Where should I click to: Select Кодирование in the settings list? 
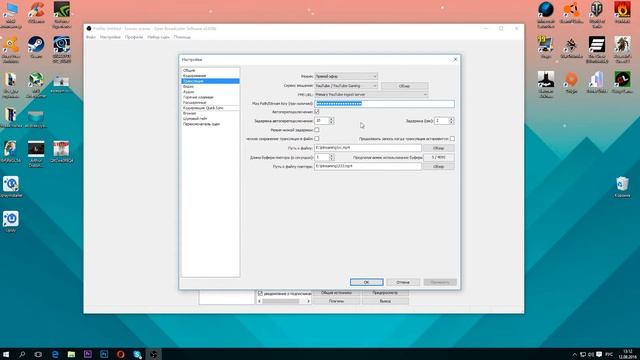210,76
